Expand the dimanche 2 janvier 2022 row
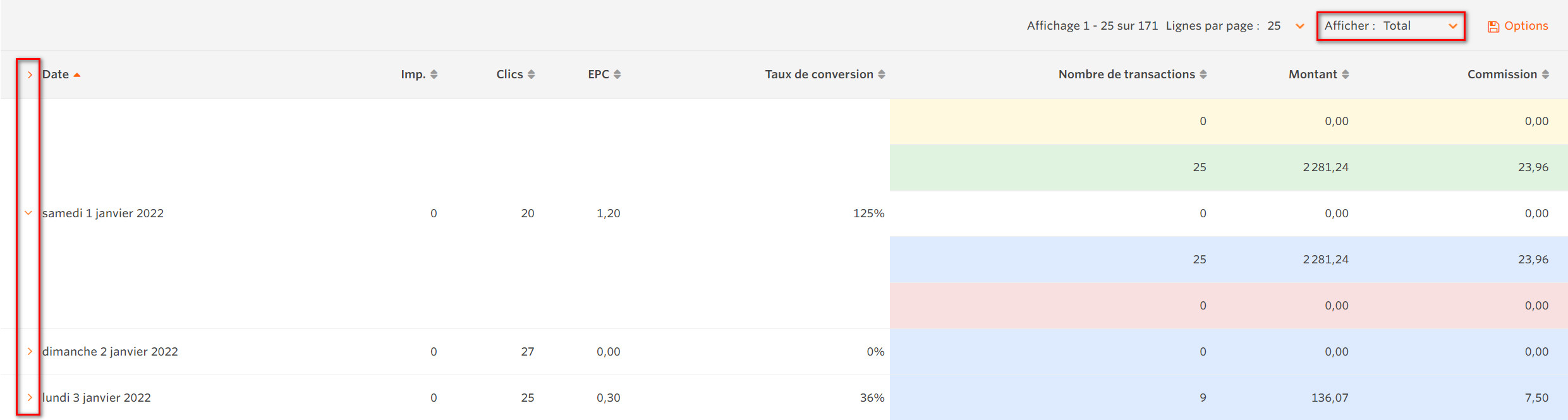 tap(29, 351)
